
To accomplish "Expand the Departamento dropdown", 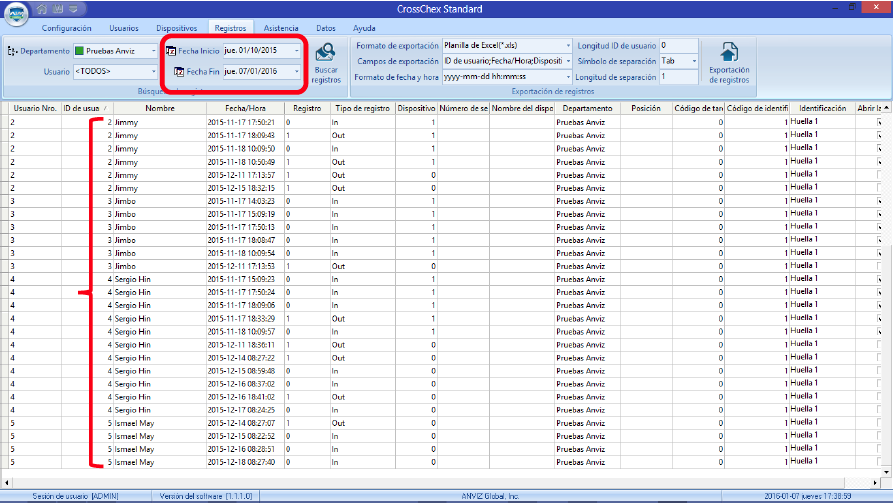I will pyautogui.click(x=153, y=51).
